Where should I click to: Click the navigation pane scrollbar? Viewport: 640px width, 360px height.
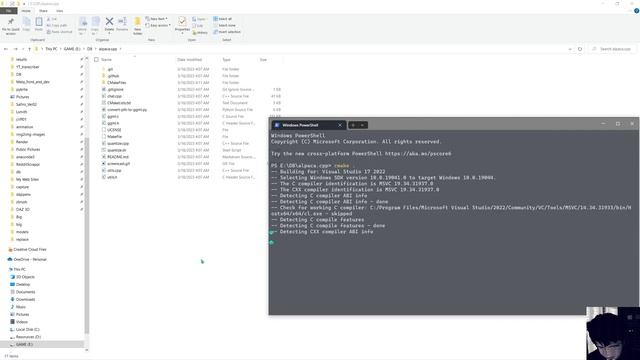click(x=87, y=235)
